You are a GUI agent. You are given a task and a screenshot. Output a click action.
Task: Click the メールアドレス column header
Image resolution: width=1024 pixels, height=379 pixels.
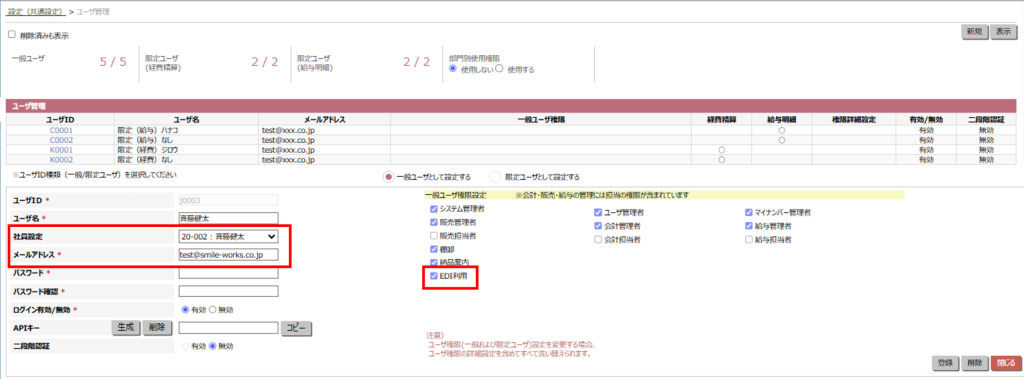(325, 120)
